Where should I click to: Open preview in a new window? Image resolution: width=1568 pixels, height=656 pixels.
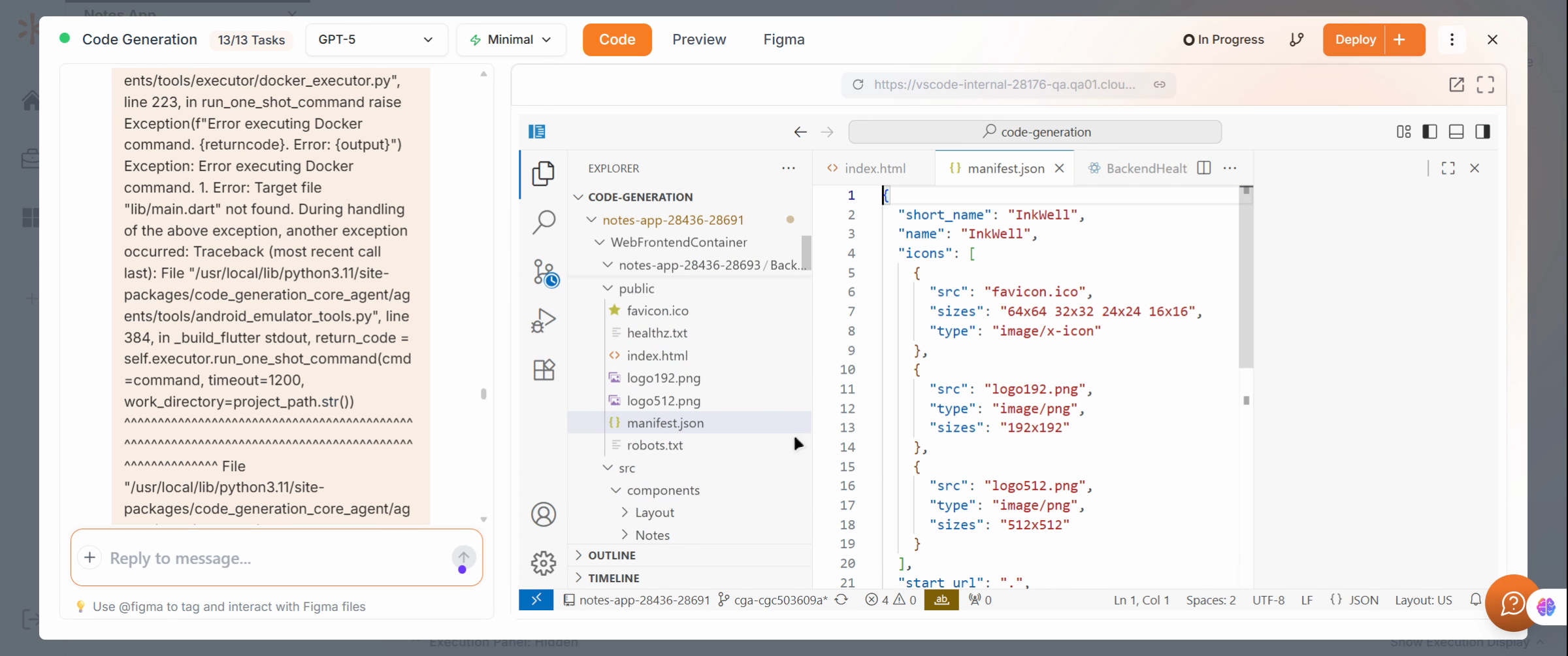[1456, 84]
